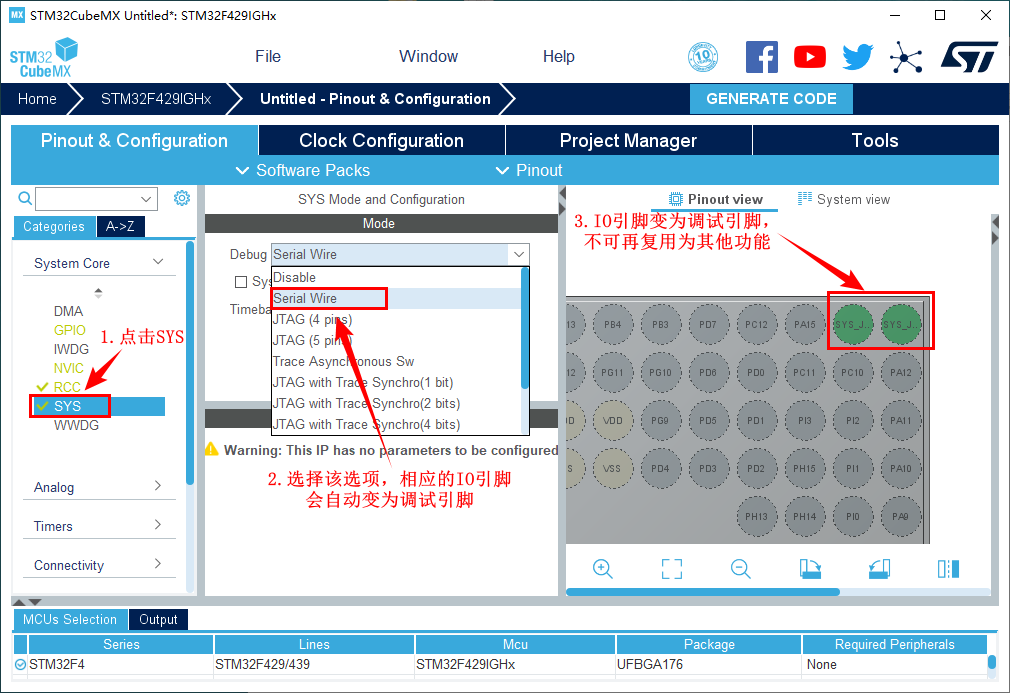Open the ST Facebook page icon

click(761, 57)
